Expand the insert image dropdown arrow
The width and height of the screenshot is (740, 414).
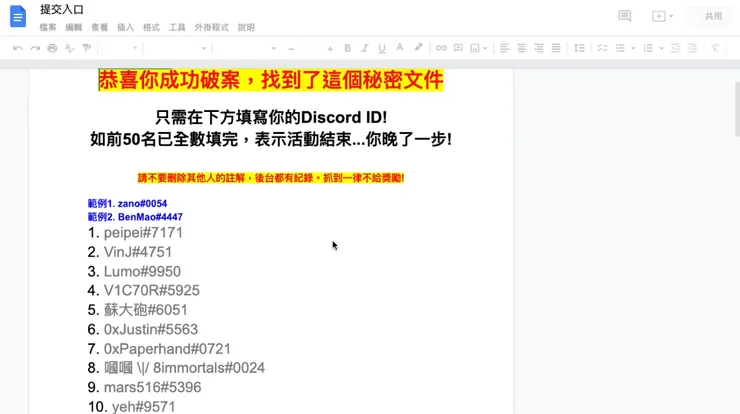(x=485, y=49)
